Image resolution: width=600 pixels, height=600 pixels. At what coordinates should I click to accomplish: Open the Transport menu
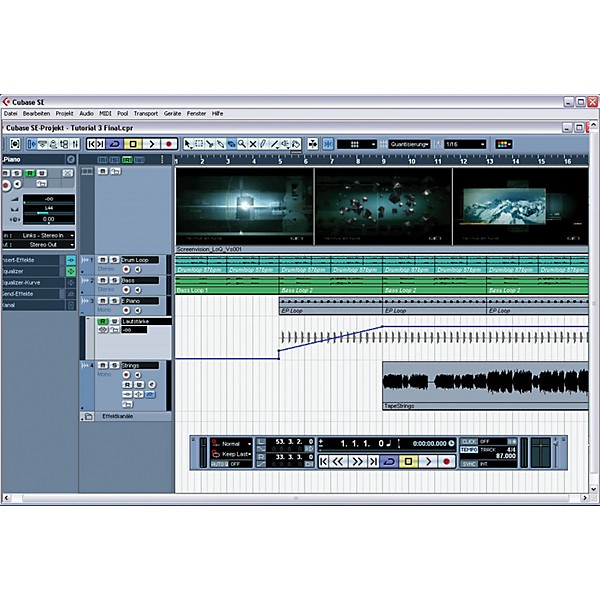pyautogui.click(x=146, y=114)
